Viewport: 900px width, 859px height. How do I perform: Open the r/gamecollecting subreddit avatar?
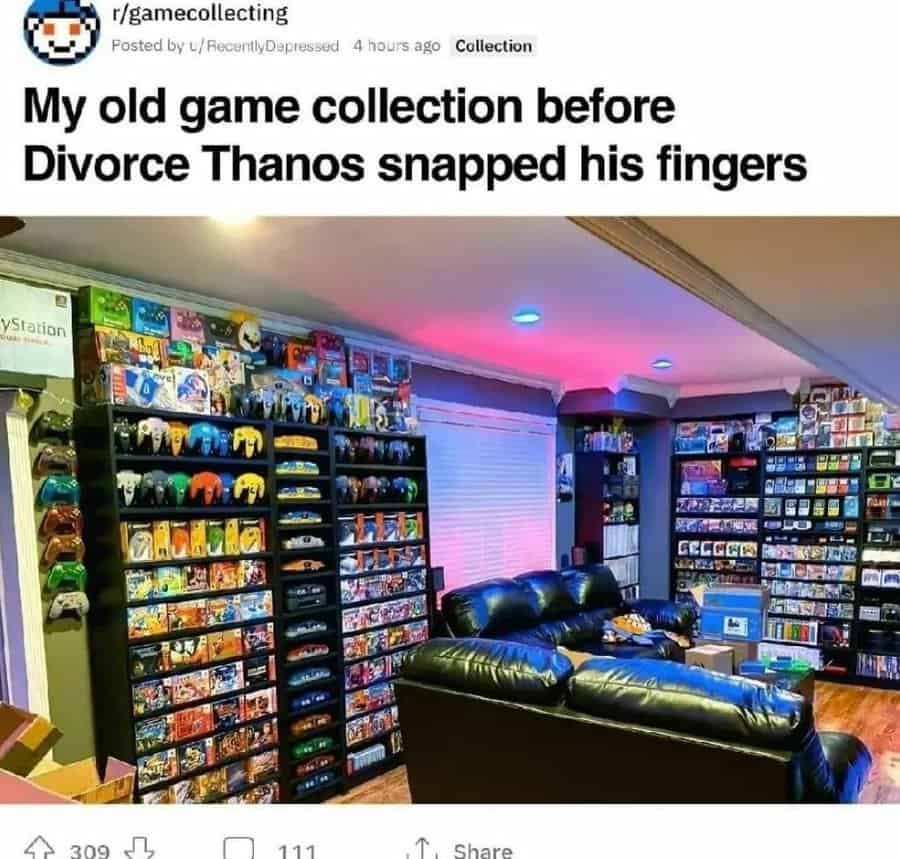[x=61, y=32]
